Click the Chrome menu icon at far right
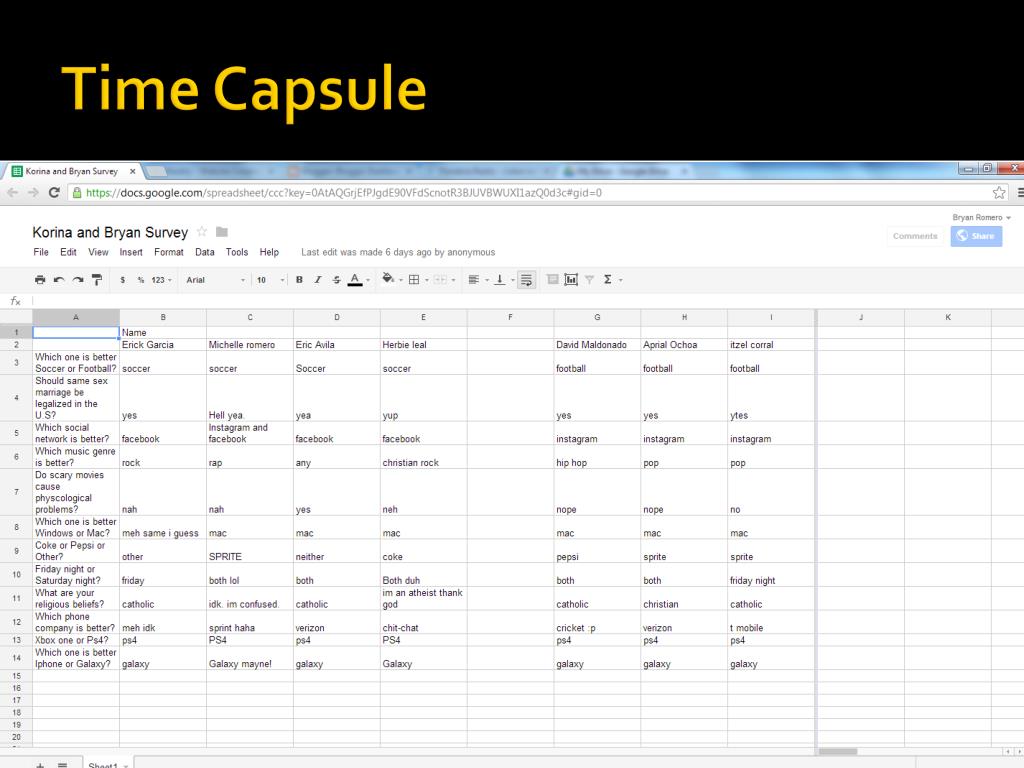 tap(1019, 193)
